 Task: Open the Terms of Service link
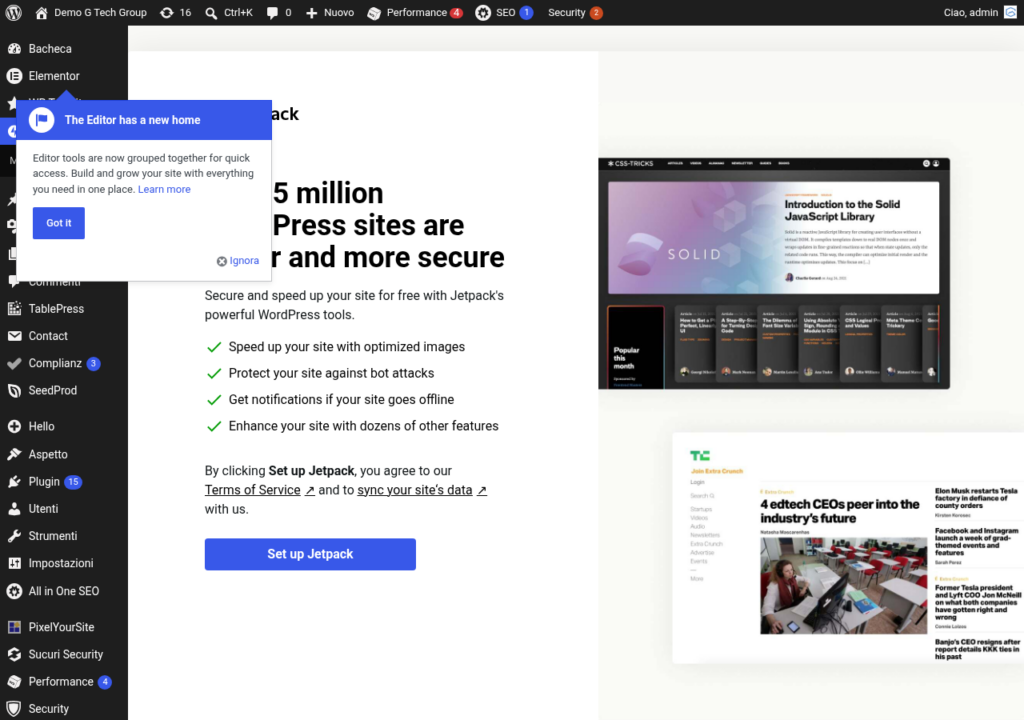point(259,490)
